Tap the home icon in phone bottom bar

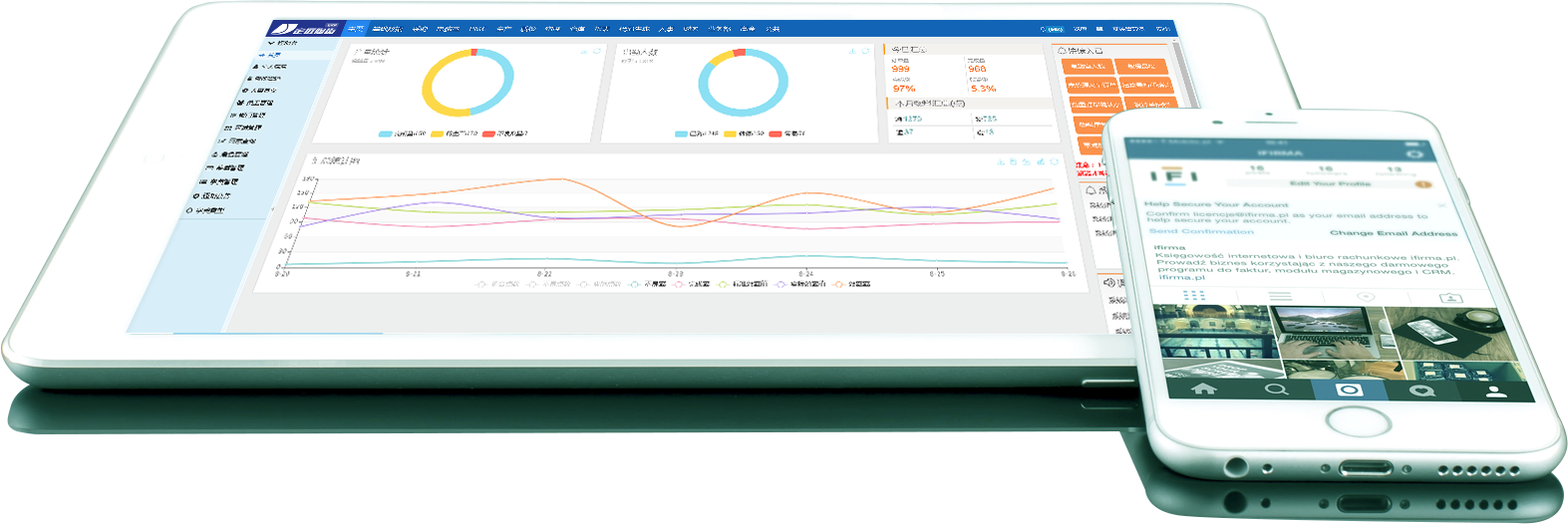click(1203, 390)
